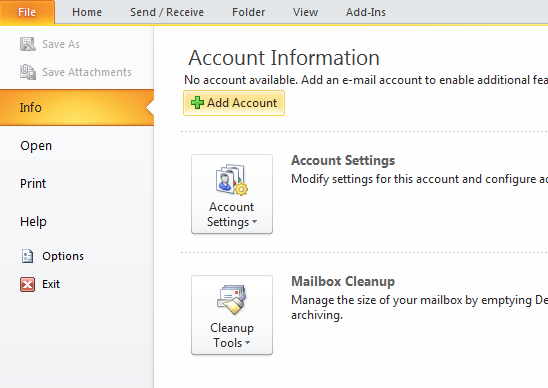Click the Save As label text

(x=61, y=44)
